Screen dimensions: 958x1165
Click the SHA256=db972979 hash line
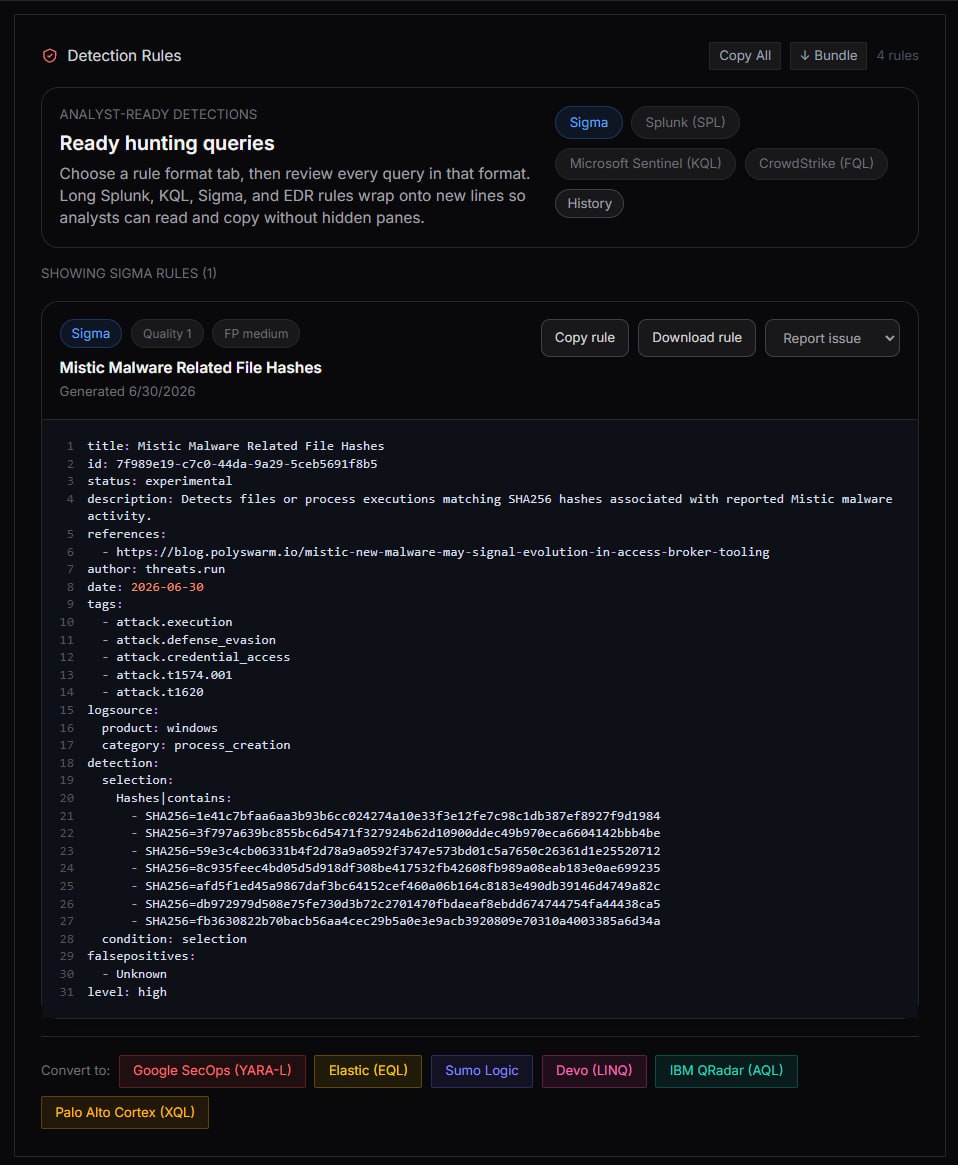[395, 904]
